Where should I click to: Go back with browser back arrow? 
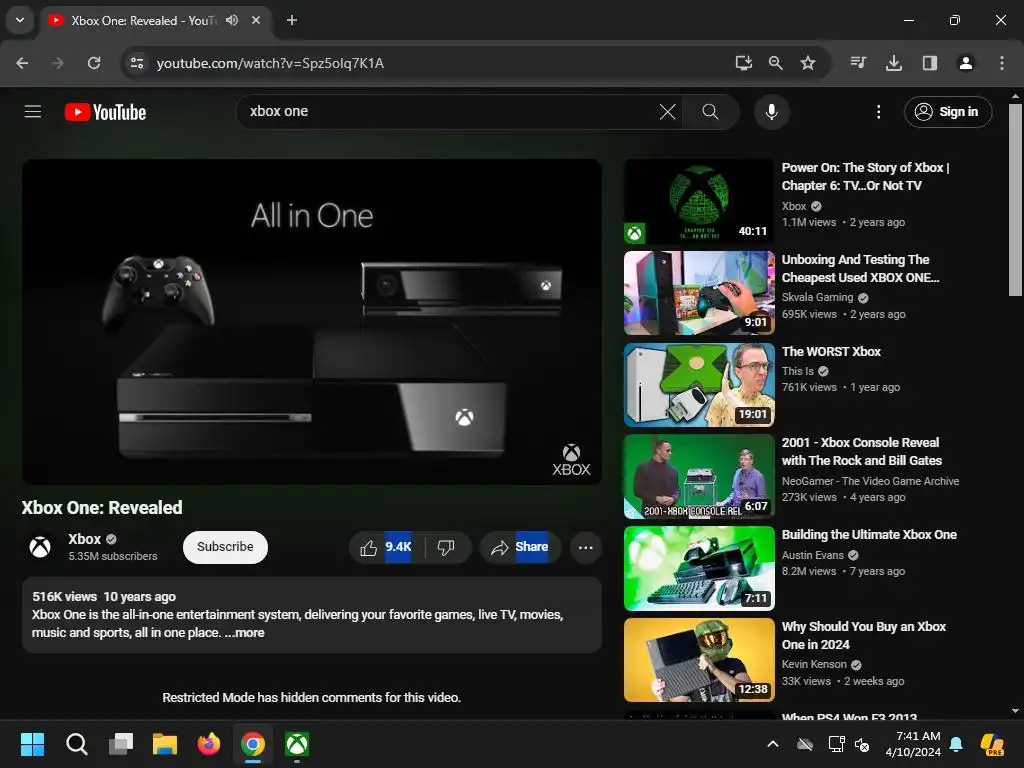[22, 63]
